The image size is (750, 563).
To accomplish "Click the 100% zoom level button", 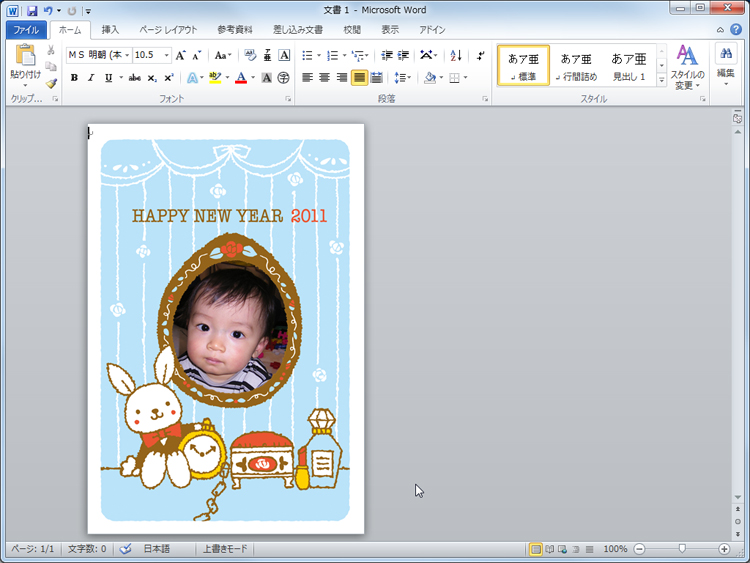I will [615, 549].
